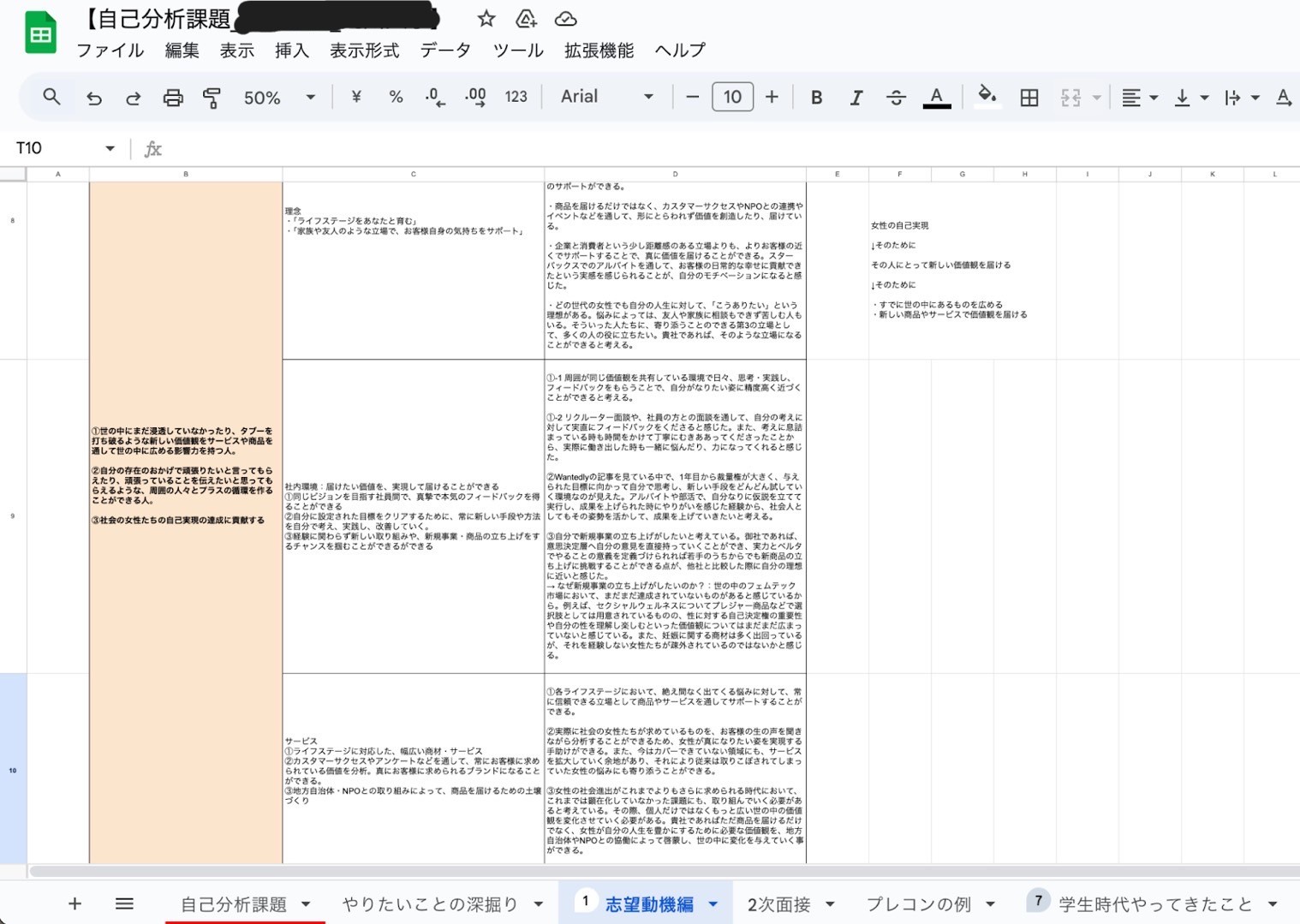This screenshot has height=924, width=1300.
Task: Toggle strikethrough formatting
Action: click(x=896, y=98)
